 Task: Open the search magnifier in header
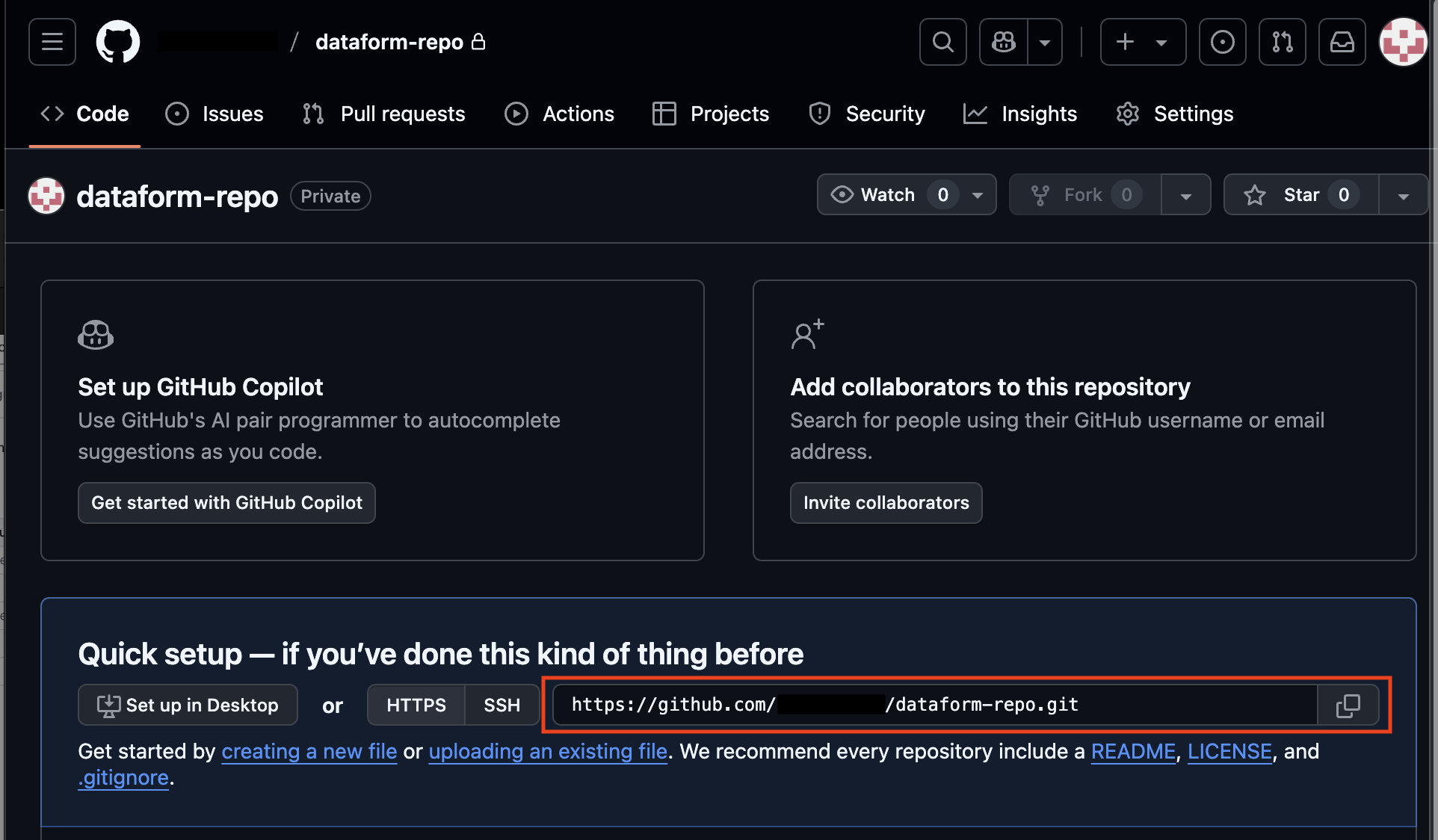click(943, 42)
